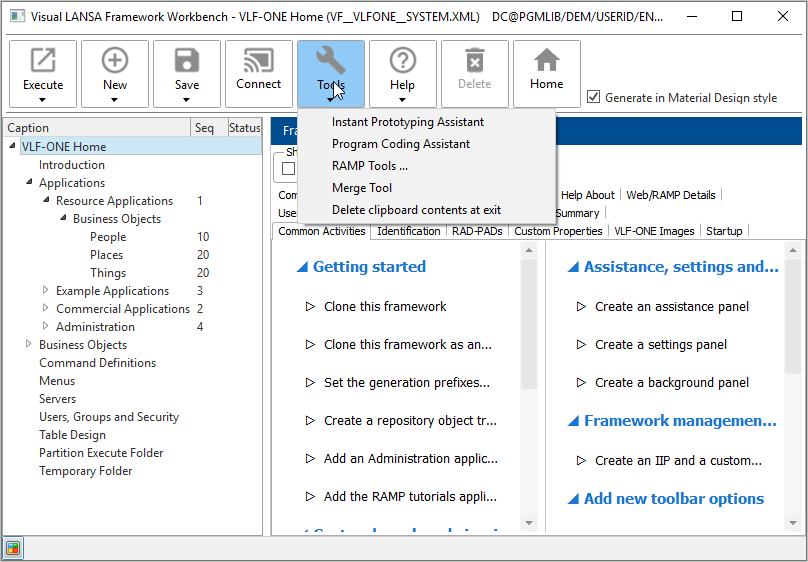Switch to the Startup tab
The width and height of the screenshot is (808, 562).
pos(724,231)
